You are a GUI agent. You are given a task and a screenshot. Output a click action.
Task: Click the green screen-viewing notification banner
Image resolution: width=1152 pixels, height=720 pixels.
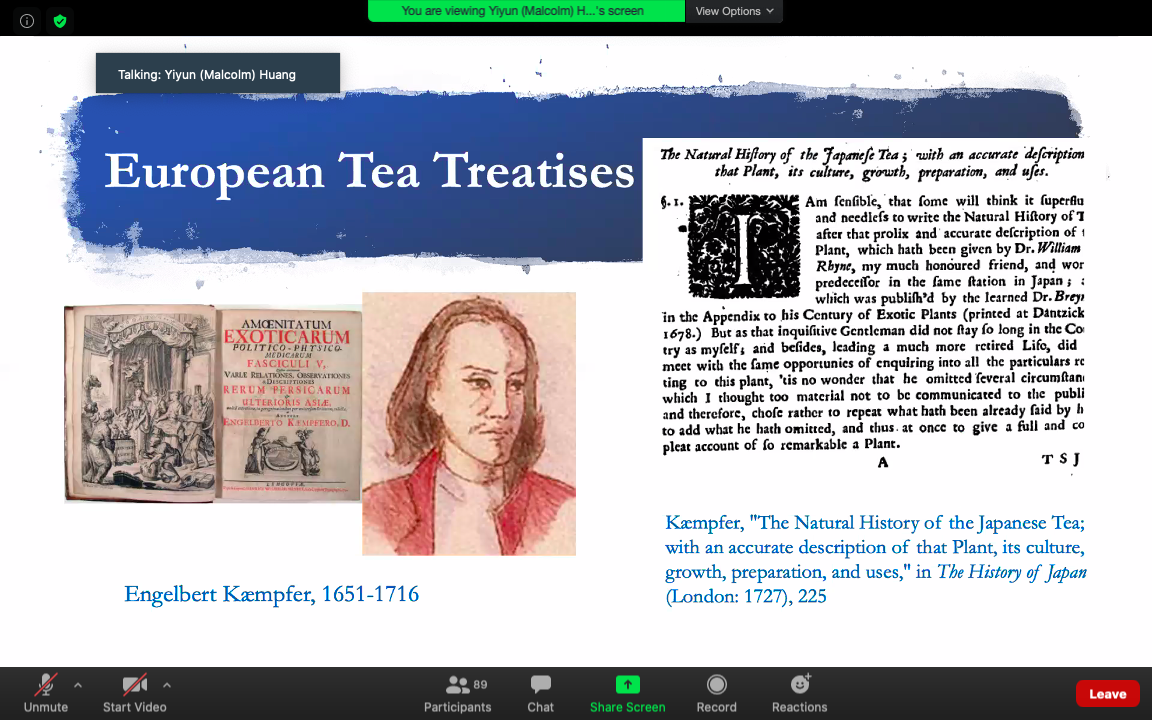526,11
